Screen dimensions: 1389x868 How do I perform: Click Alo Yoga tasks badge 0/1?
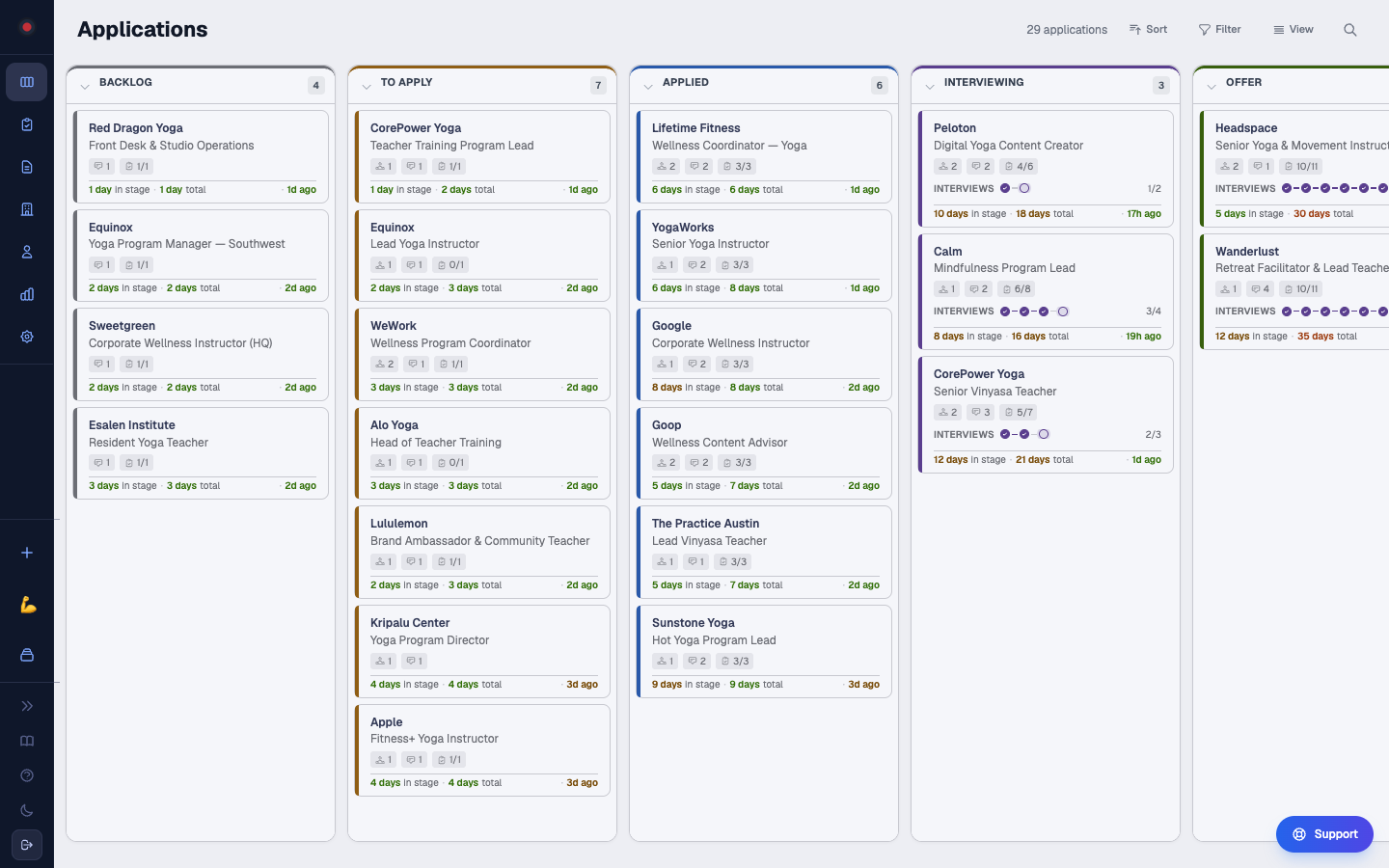click(x=449, y=463)
